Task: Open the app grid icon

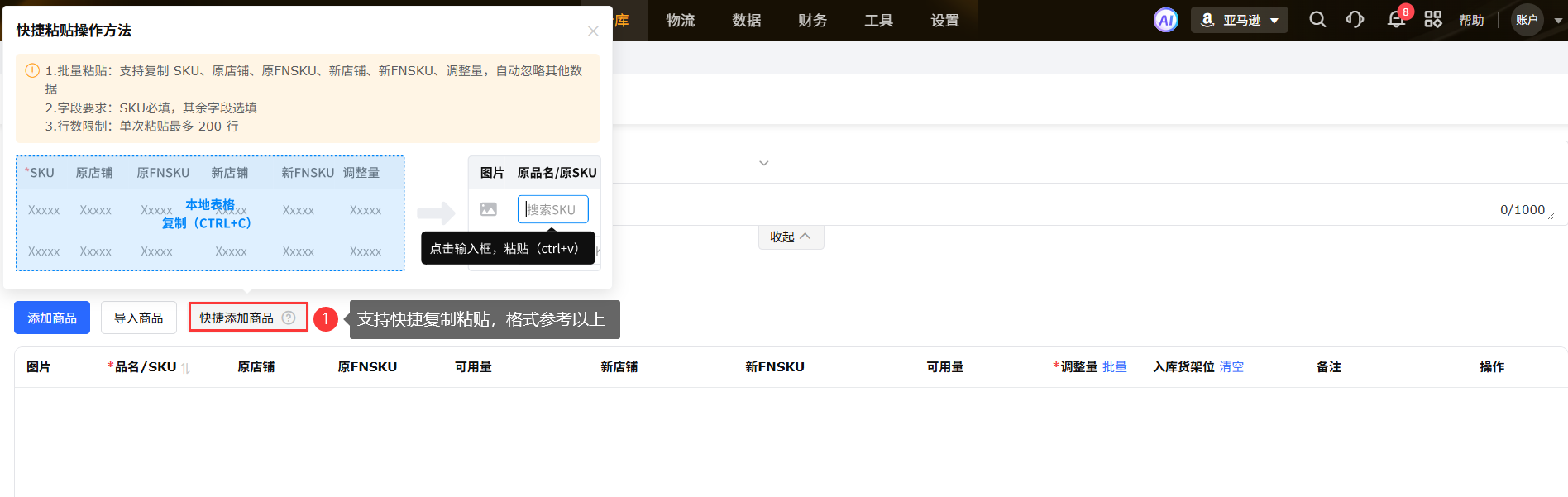Action: click(x=1433, y=20)
